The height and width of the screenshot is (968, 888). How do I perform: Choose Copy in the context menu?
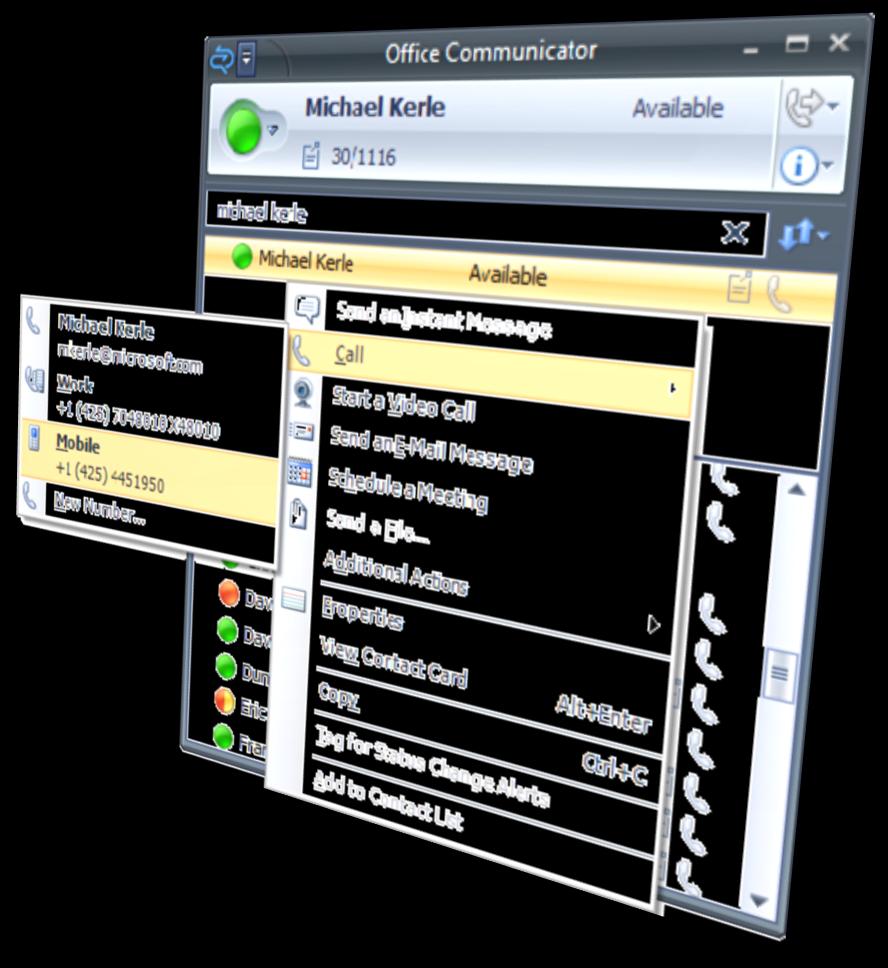click(x=338, y=698)
